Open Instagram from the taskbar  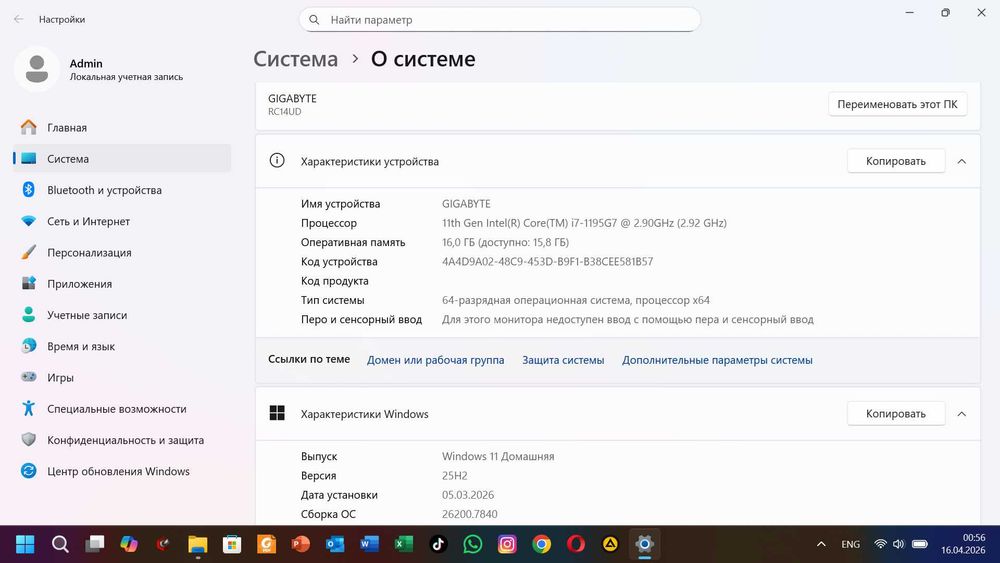coord(507,544)
